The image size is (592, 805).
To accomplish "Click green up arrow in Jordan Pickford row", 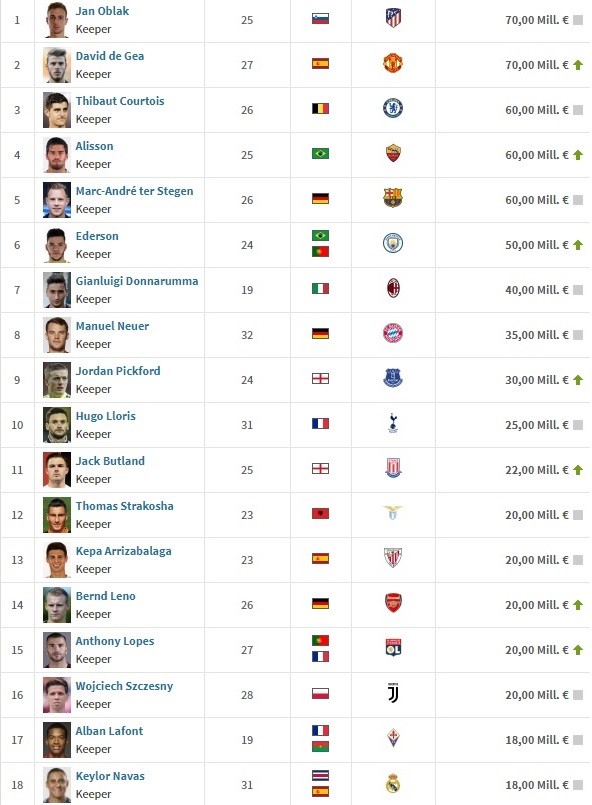I will (x=578, y=380).
